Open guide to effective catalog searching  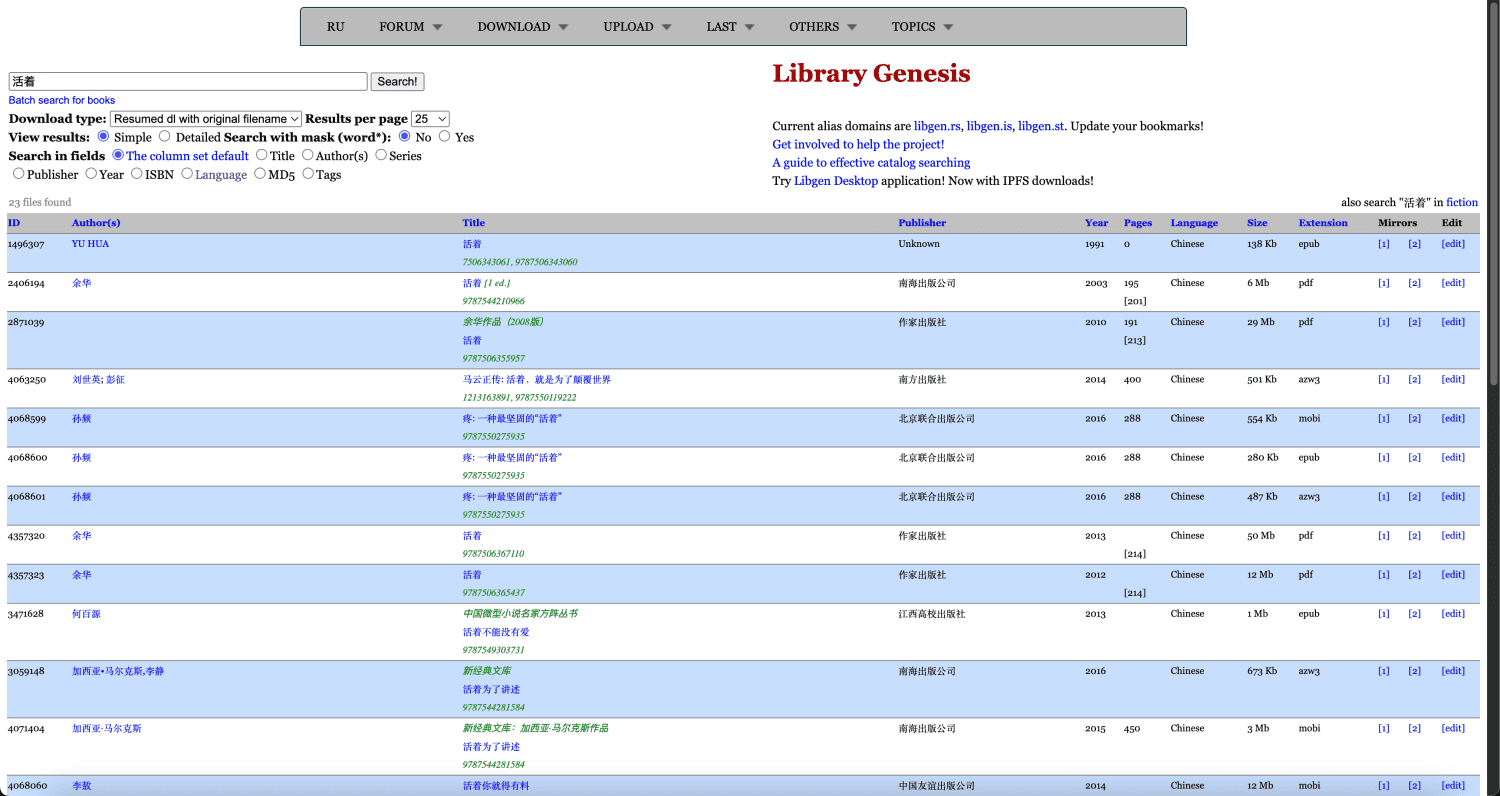coord(871,162)
